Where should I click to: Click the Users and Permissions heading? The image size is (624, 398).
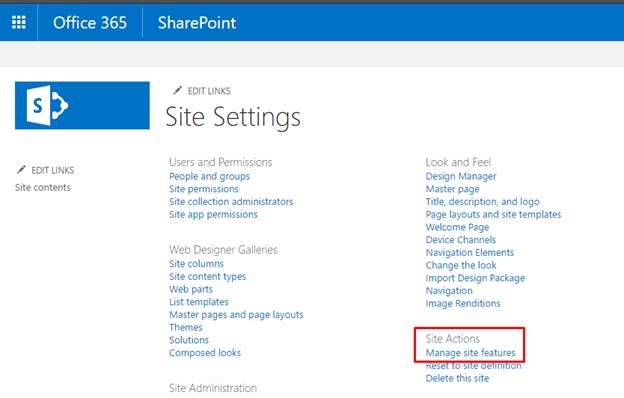(220, 162)
